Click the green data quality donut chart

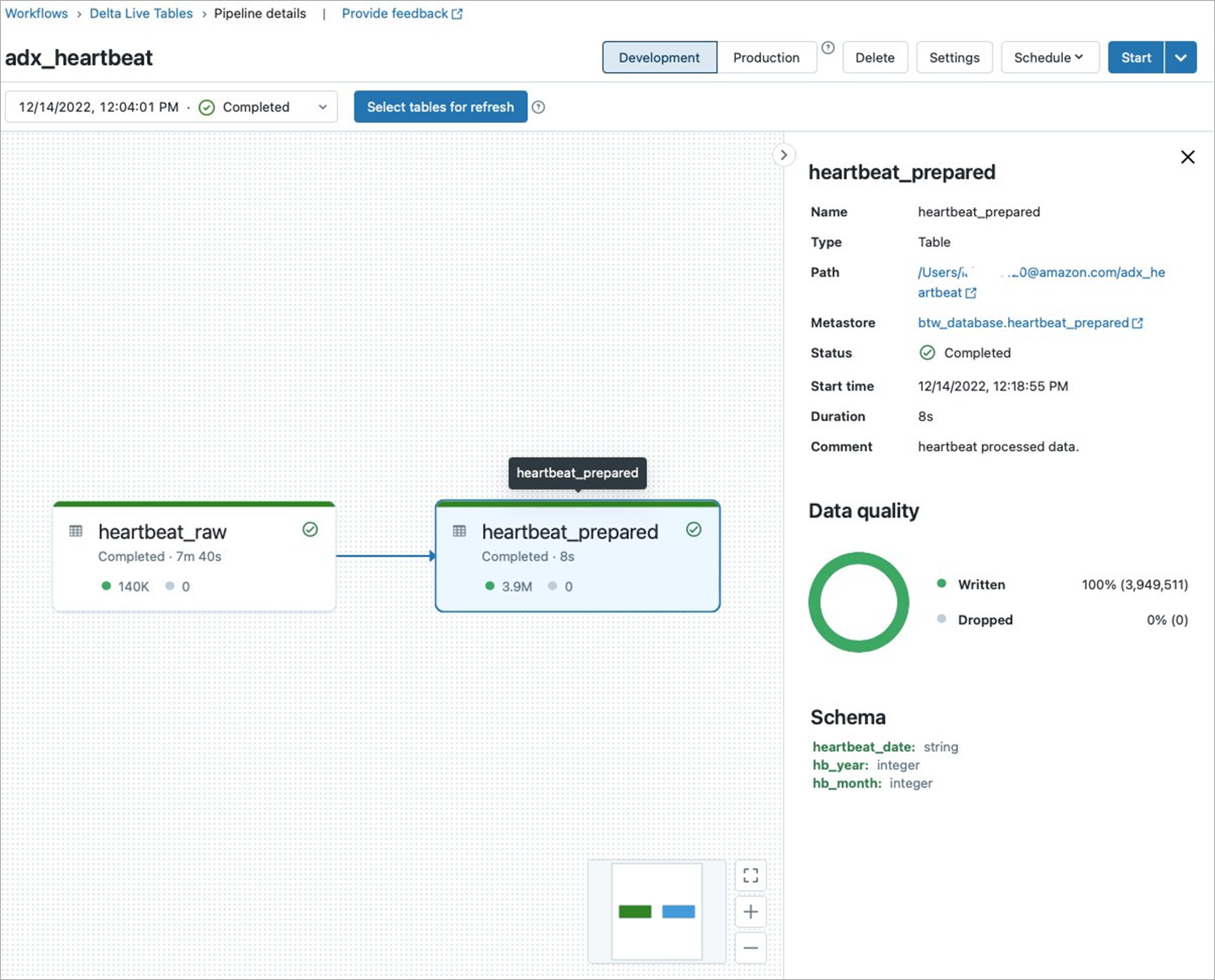point(858,602)
